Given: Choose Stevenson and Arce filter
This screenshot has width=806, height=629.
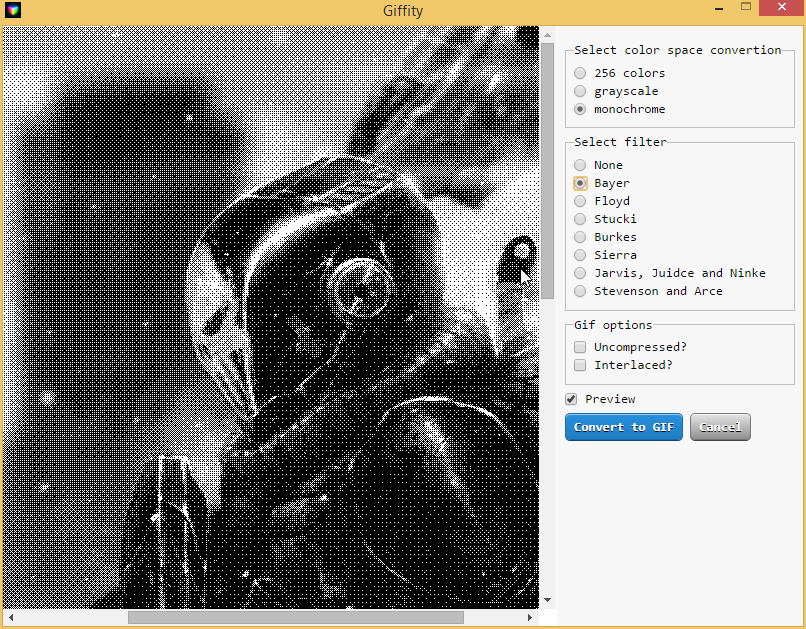Looking at the screenshot, I should point(580,291).
